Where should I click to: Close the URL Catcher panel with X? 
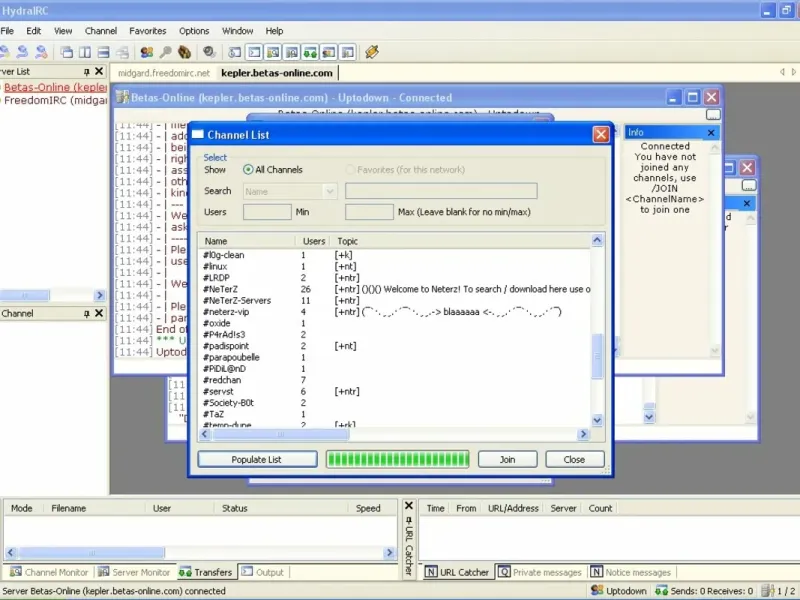tap(408, 507)
